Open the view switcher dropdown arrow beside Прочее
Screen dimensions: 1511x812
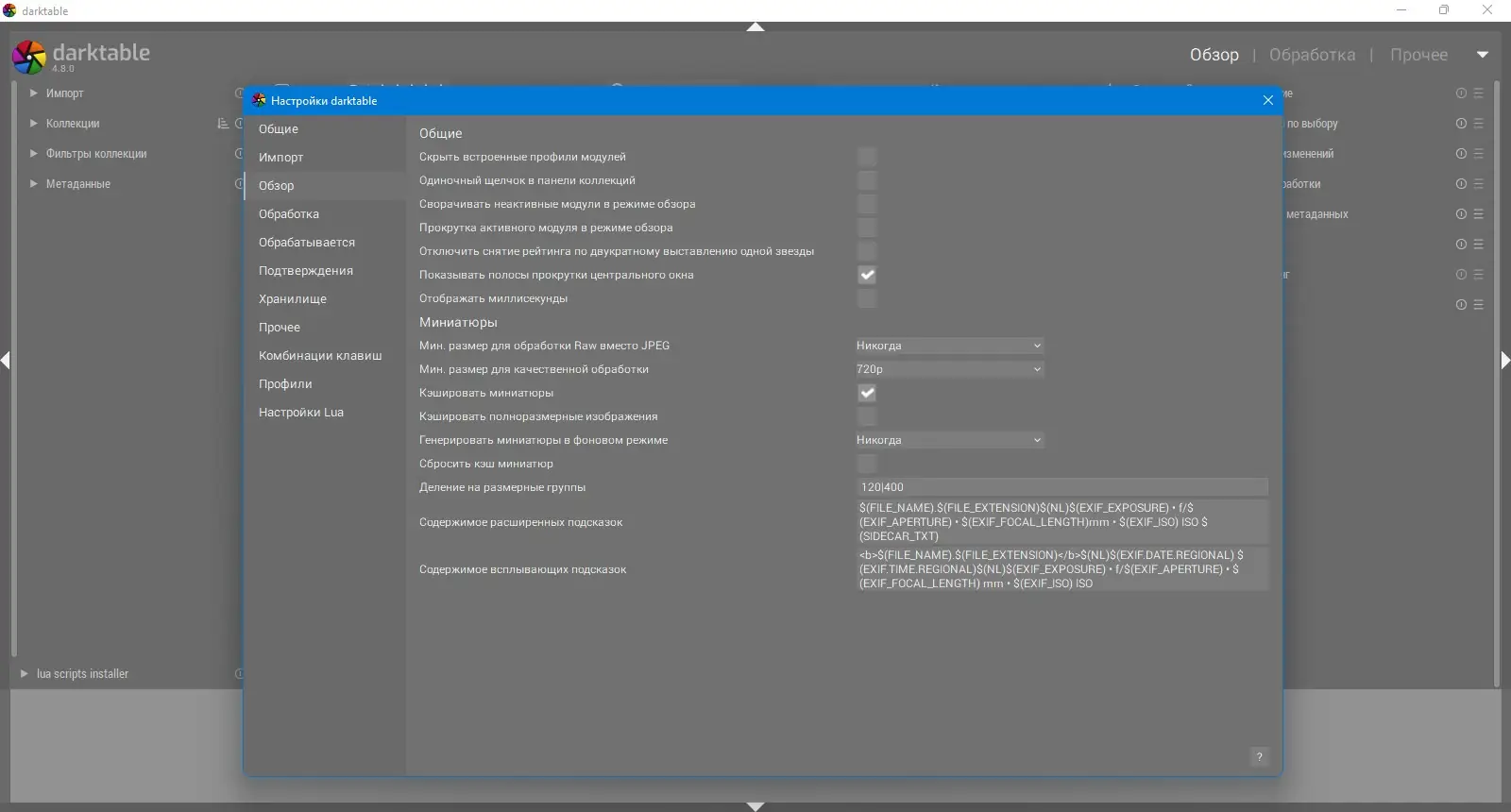tap(1483, 55)
